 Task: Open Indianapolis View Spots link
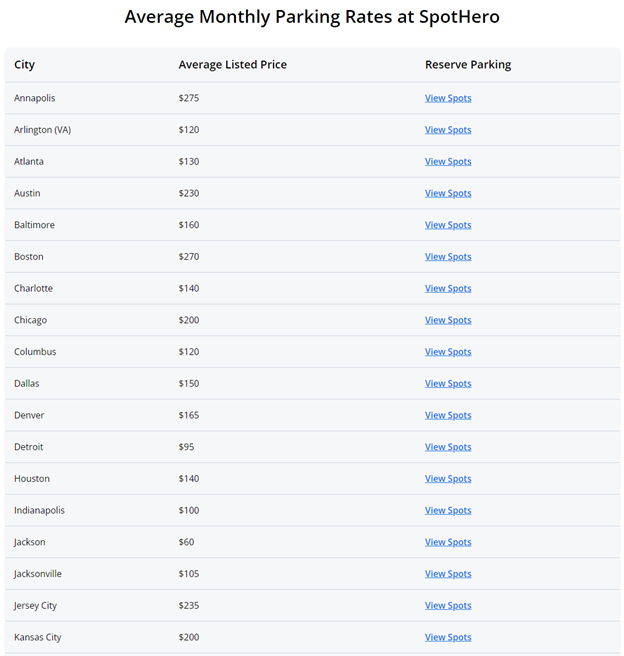tap(448, 510)
